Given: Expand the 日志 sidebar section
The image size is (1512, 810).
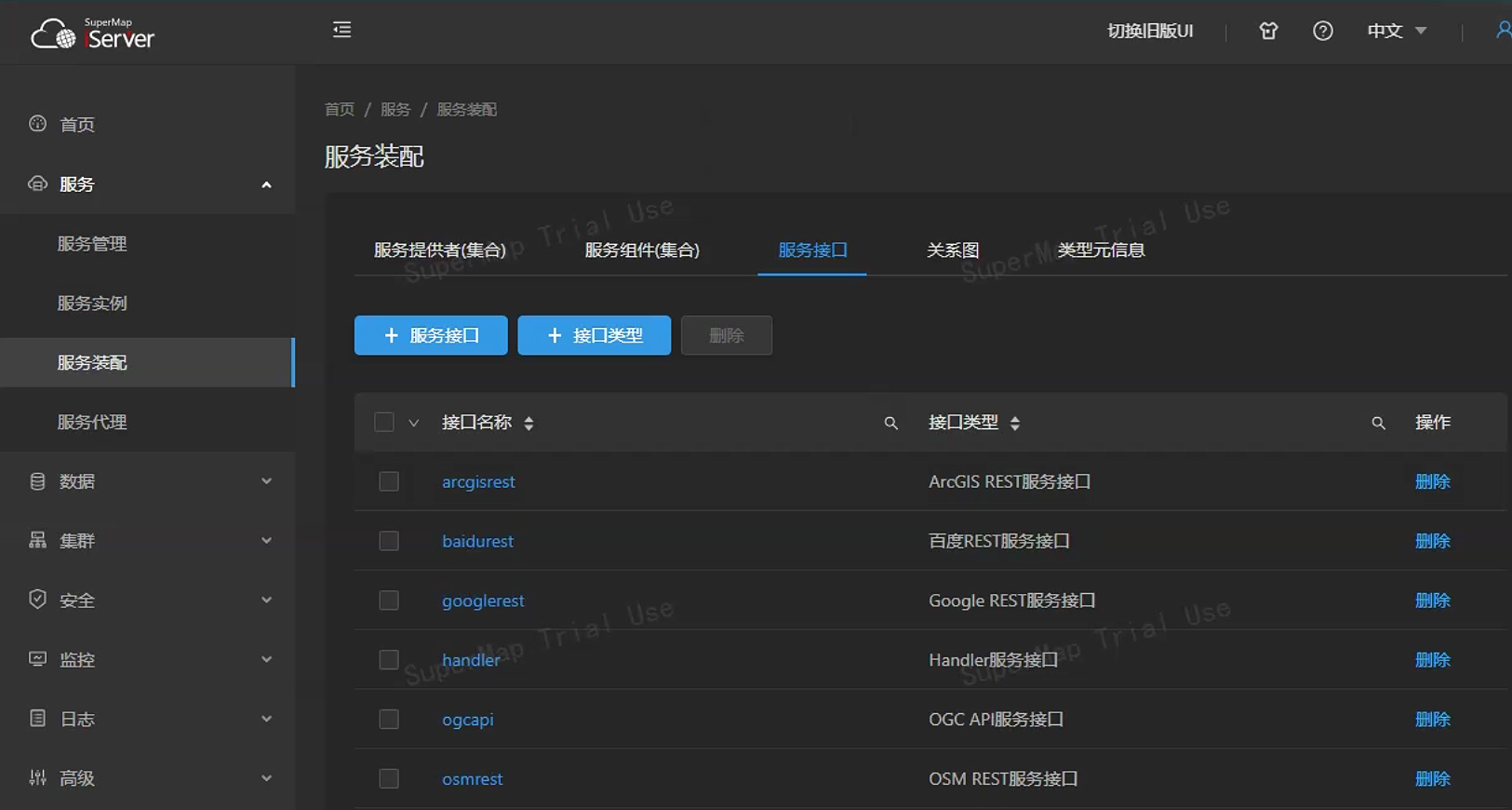Looking at the screenshot, I should (266, 719).
